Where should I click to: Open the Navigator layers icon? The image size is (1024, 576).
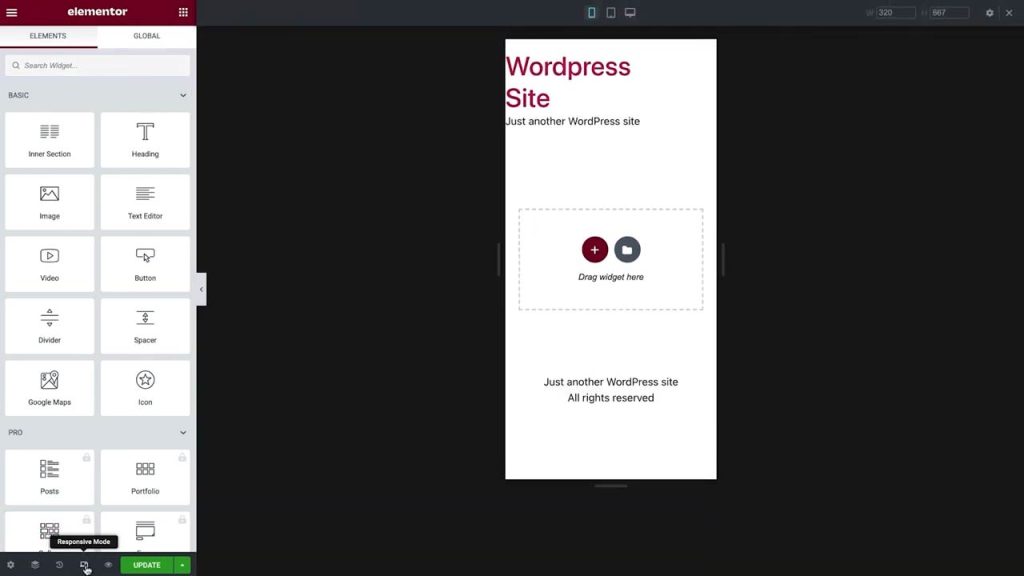click(35, 565)
